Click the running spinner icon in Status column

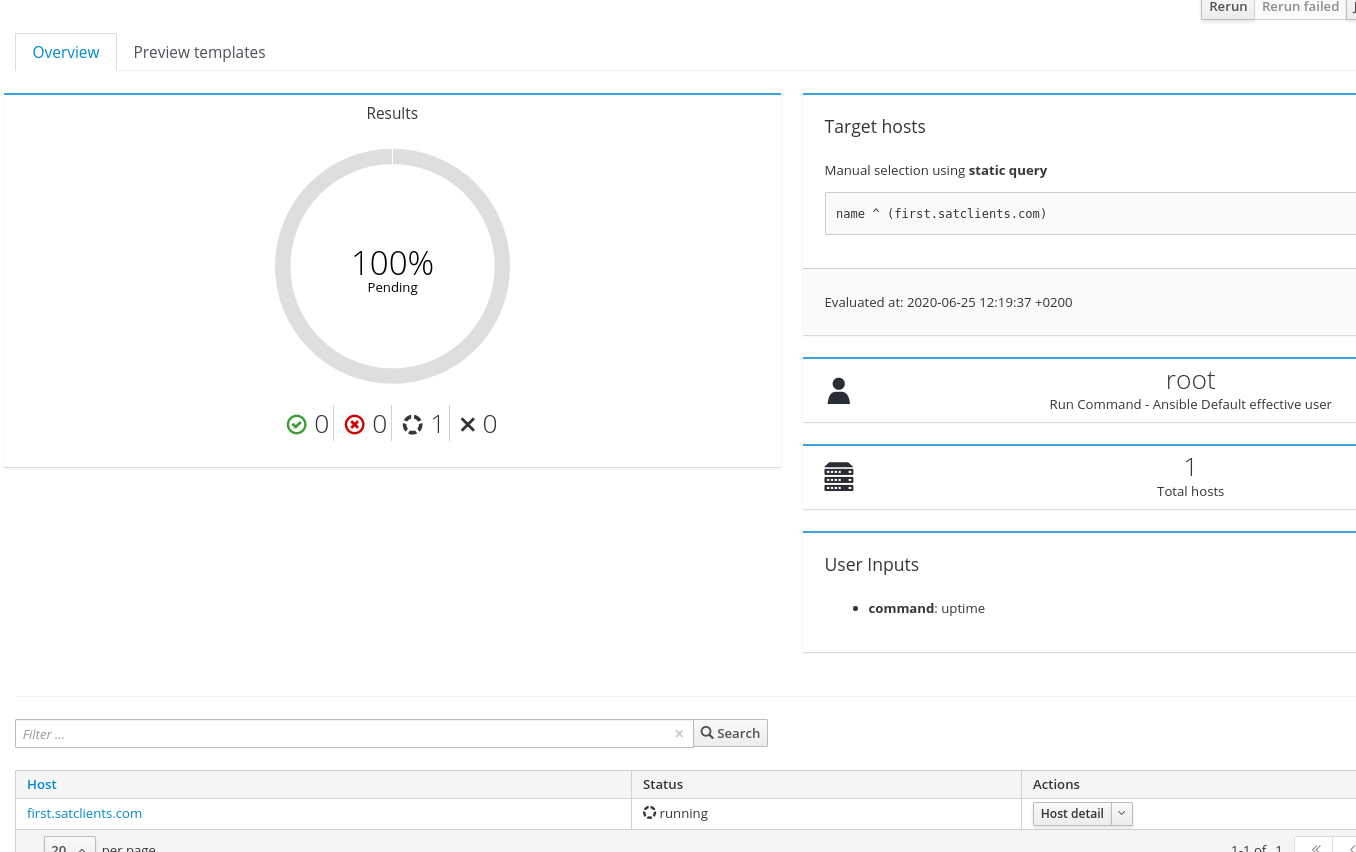point(649,813)
